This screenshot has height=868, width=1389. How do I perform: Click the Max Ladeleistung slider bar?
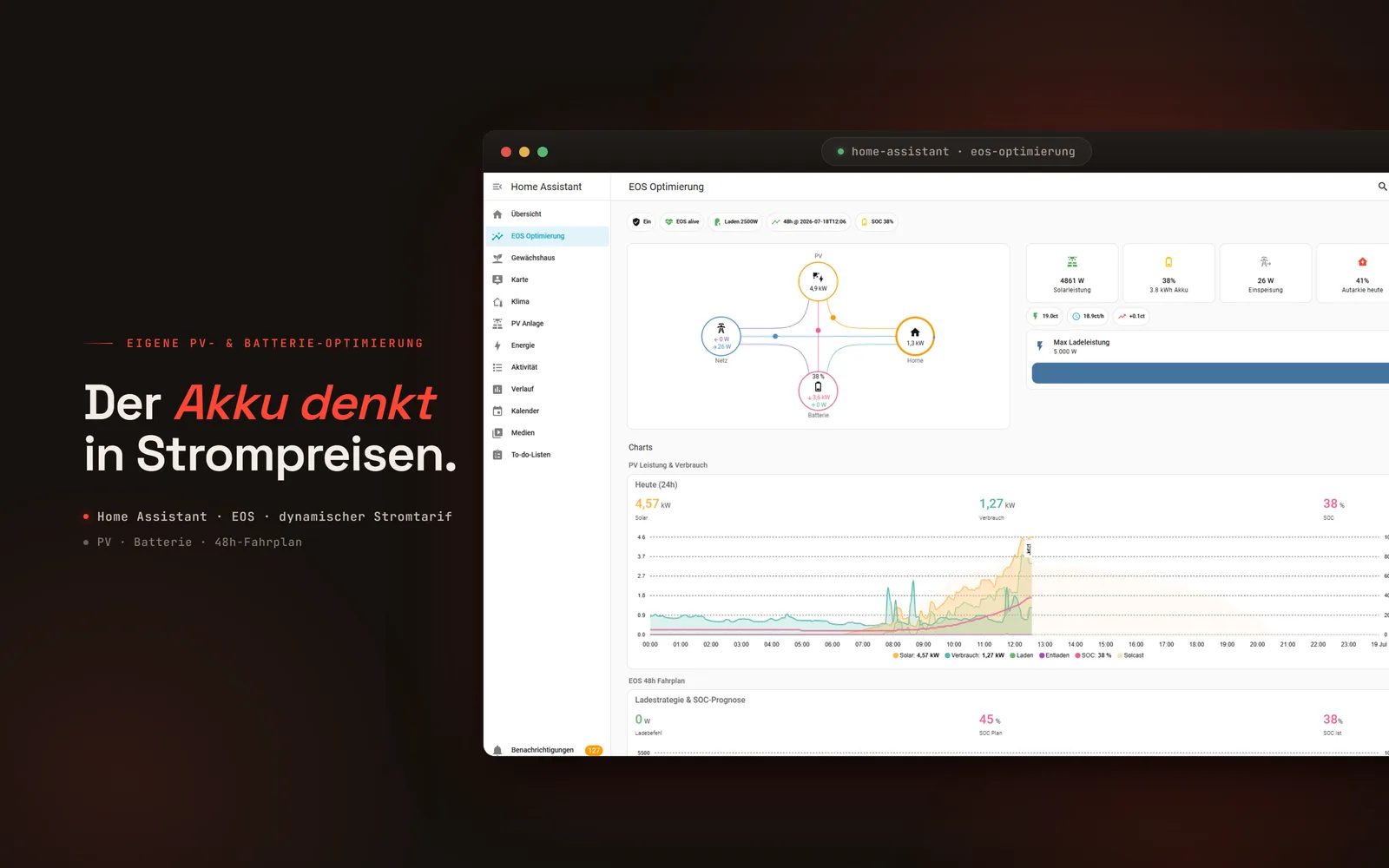pyautogui.click(x=1210, y=373)
